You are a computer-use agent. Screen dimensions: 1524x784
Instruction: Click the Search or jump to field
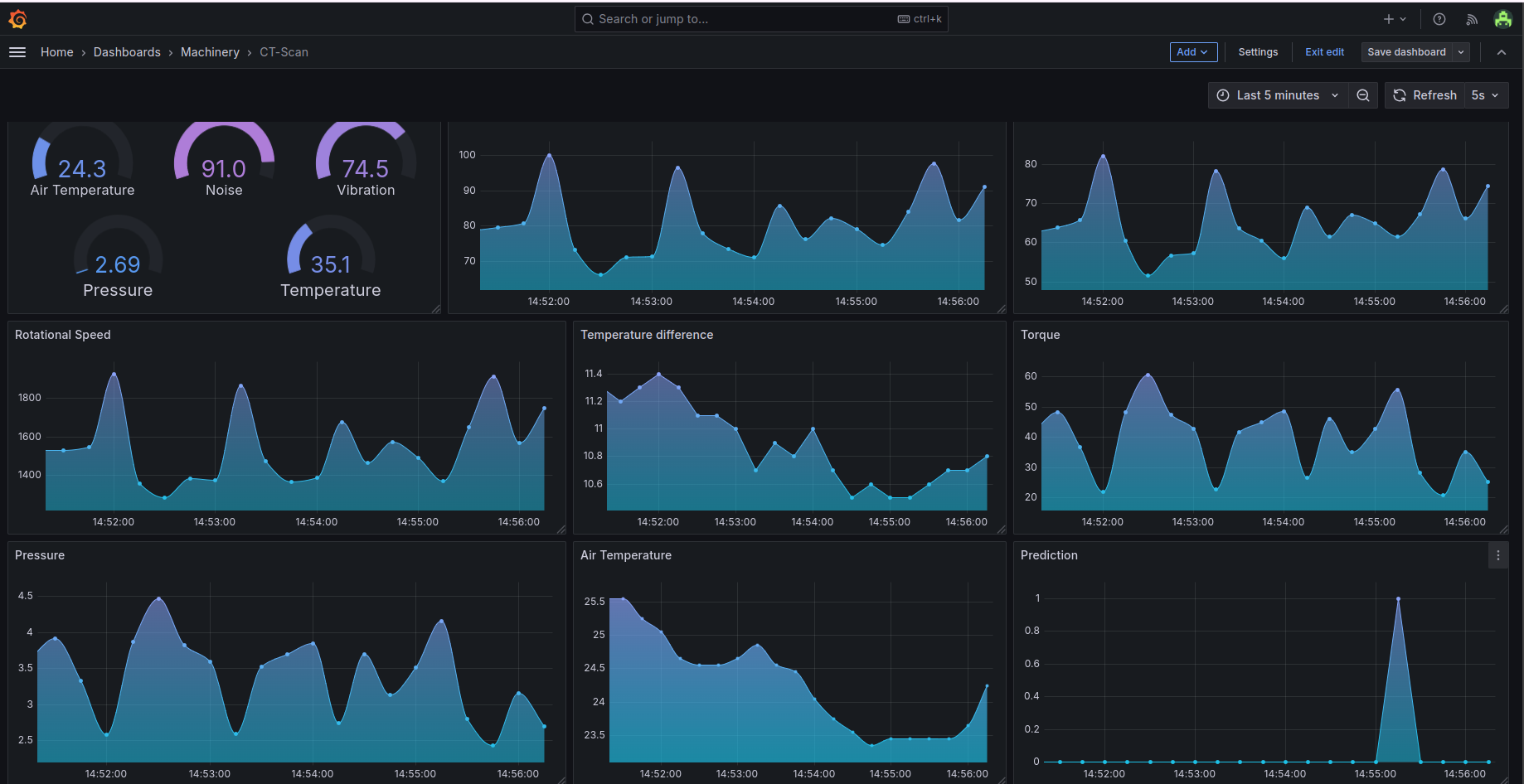746,19
